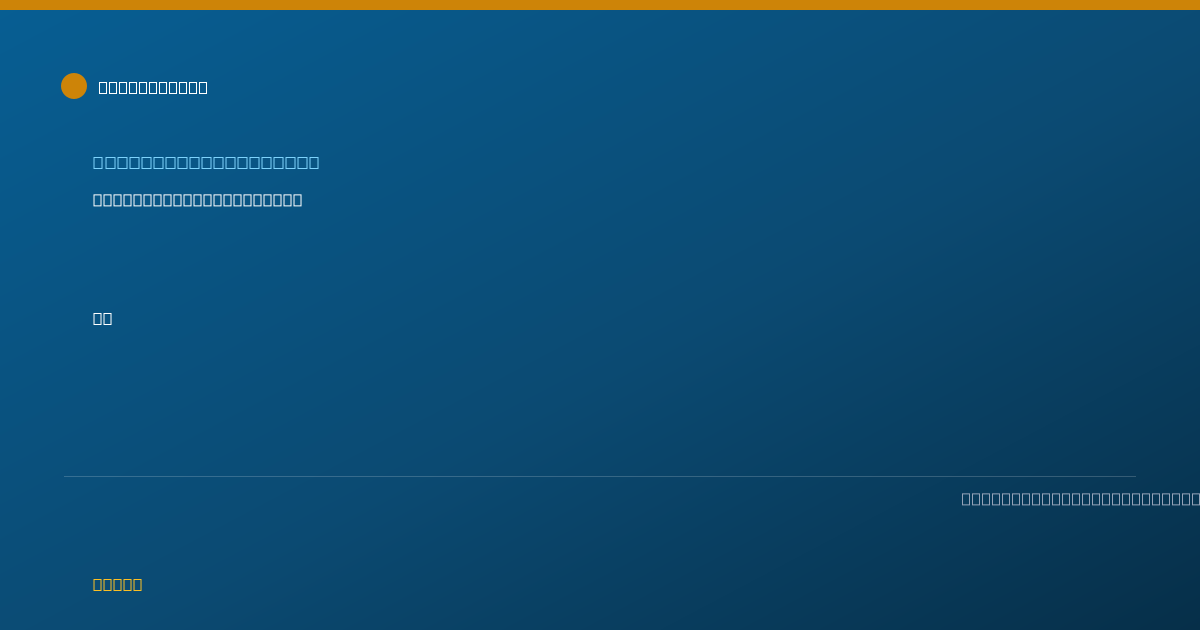Open the light-blue heading line
1200x630 pixels.
206,162
